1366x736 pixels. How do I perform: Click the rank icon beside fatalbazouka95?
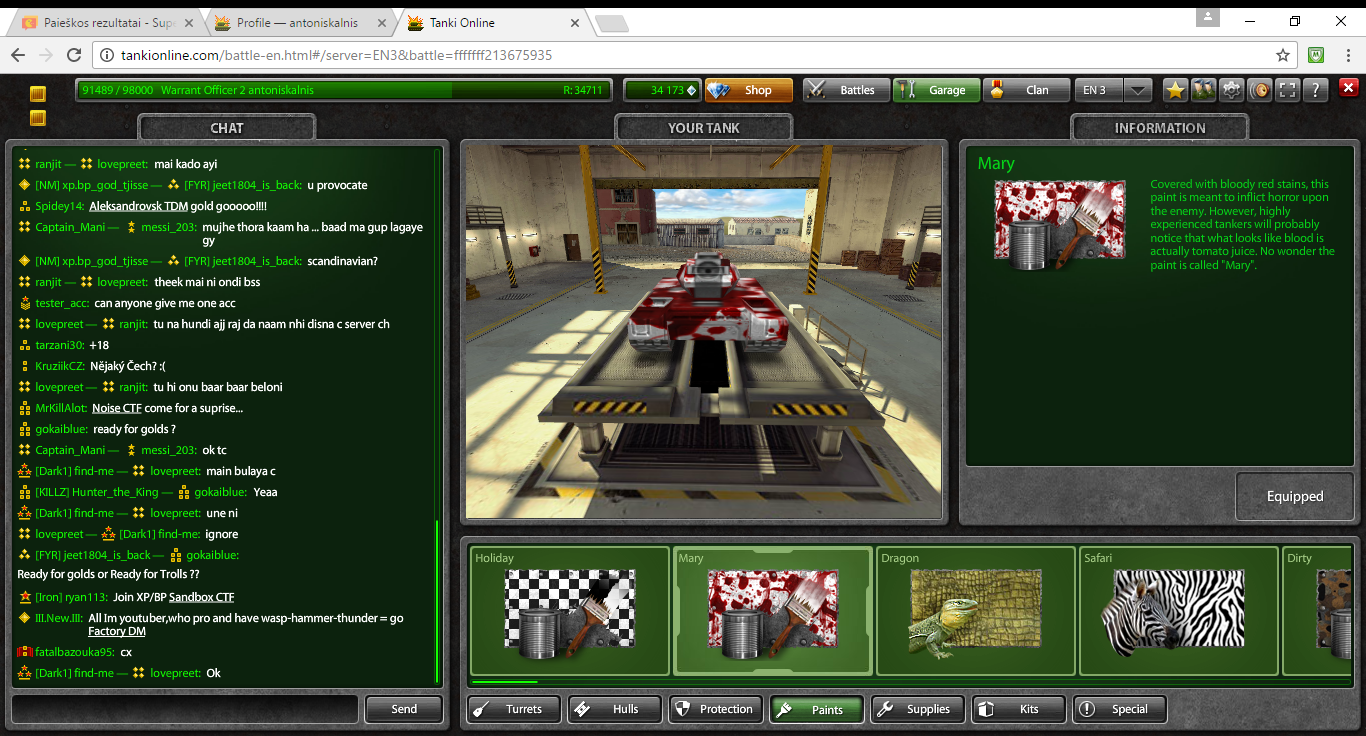(x=25, y=652)
